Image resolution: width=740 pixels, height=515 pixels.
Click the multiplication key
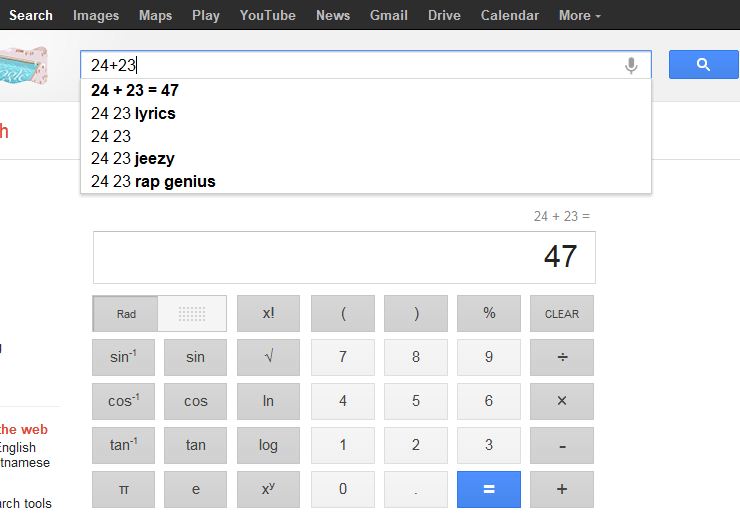tap(562, 401)
